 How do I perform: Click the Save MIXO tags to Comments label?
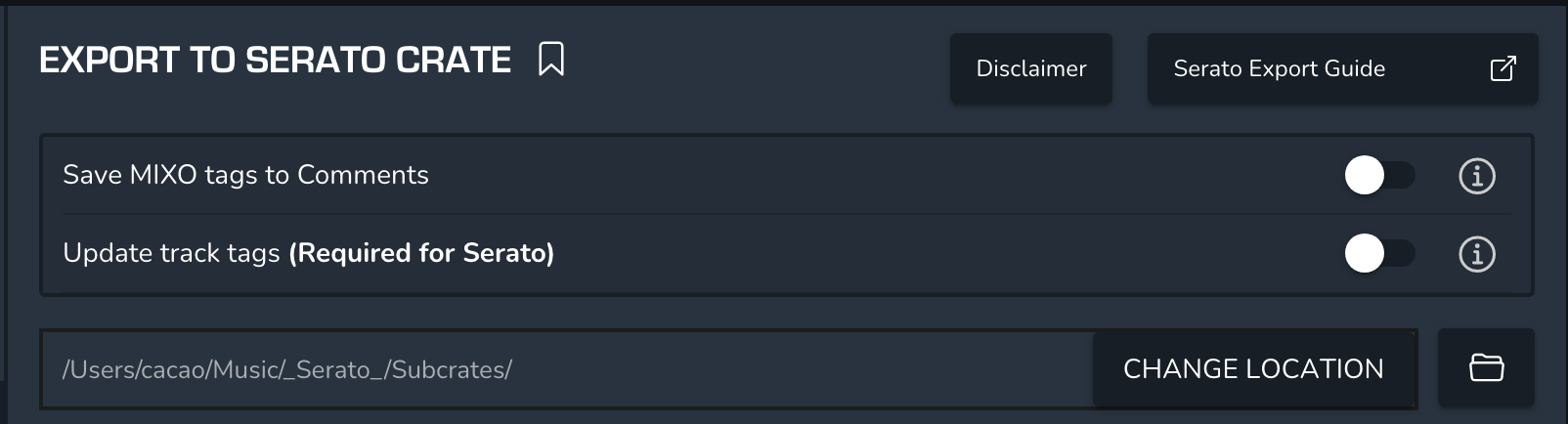[245, 175]
